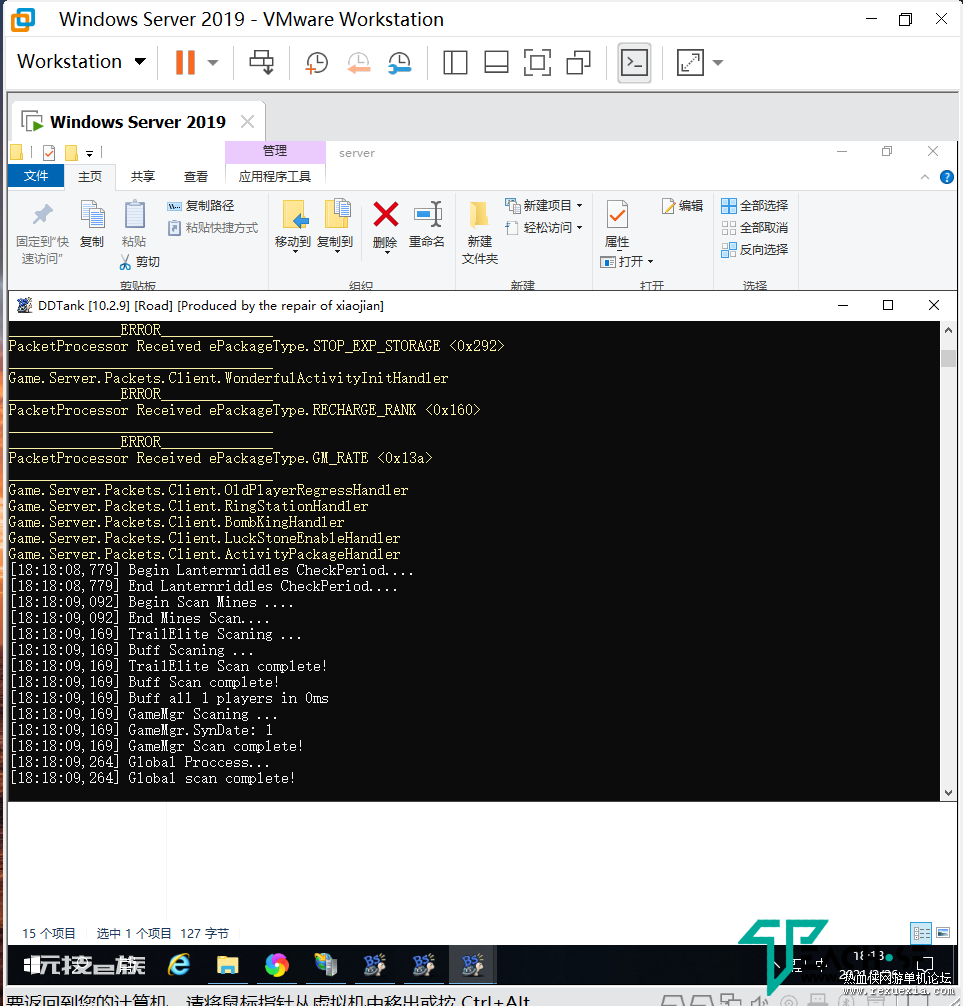963x1006 pixels.
Task: Switch to the 共享 ribbon tab
Action: coord(142,176)
